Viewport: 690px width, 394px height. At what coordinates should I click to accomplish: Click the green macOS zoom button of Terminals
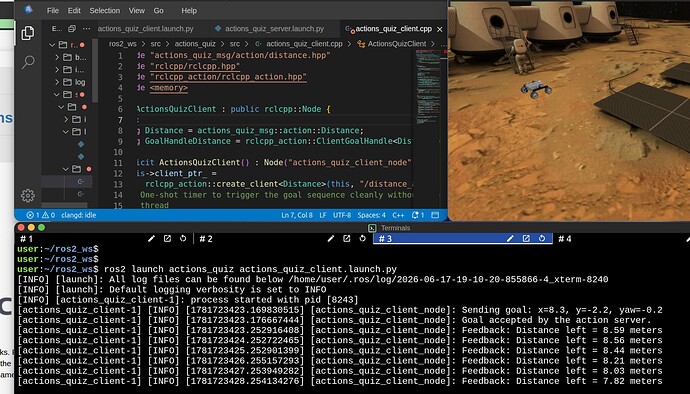click(41, 228)
